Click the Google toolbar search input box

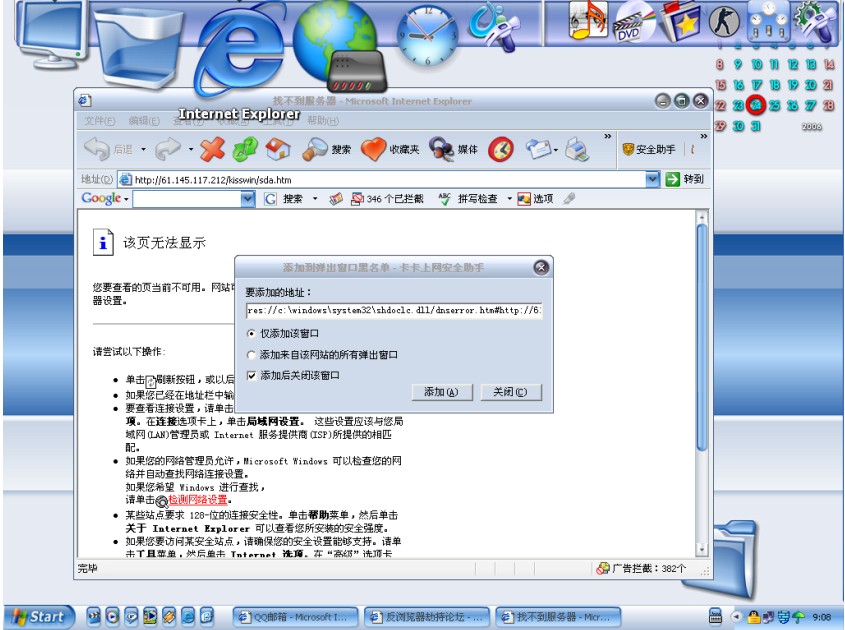(187, 199)
